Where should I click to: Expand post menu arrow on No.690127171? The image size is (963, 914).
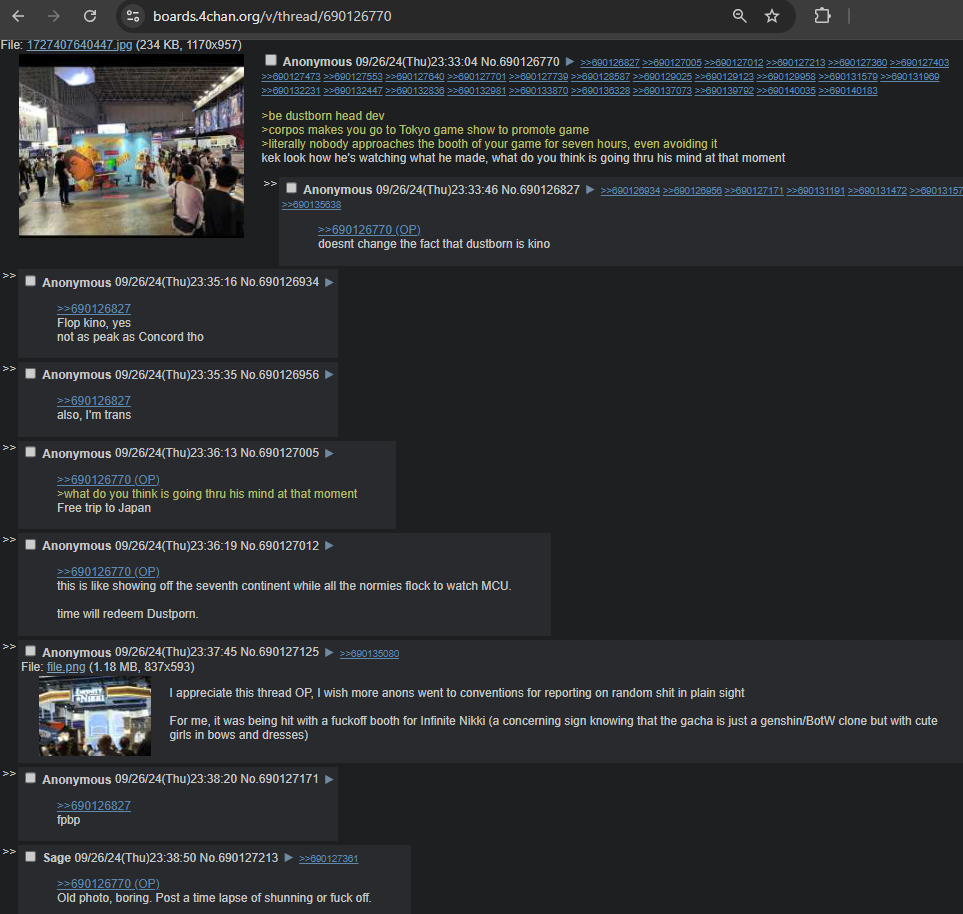click(329, 779)
